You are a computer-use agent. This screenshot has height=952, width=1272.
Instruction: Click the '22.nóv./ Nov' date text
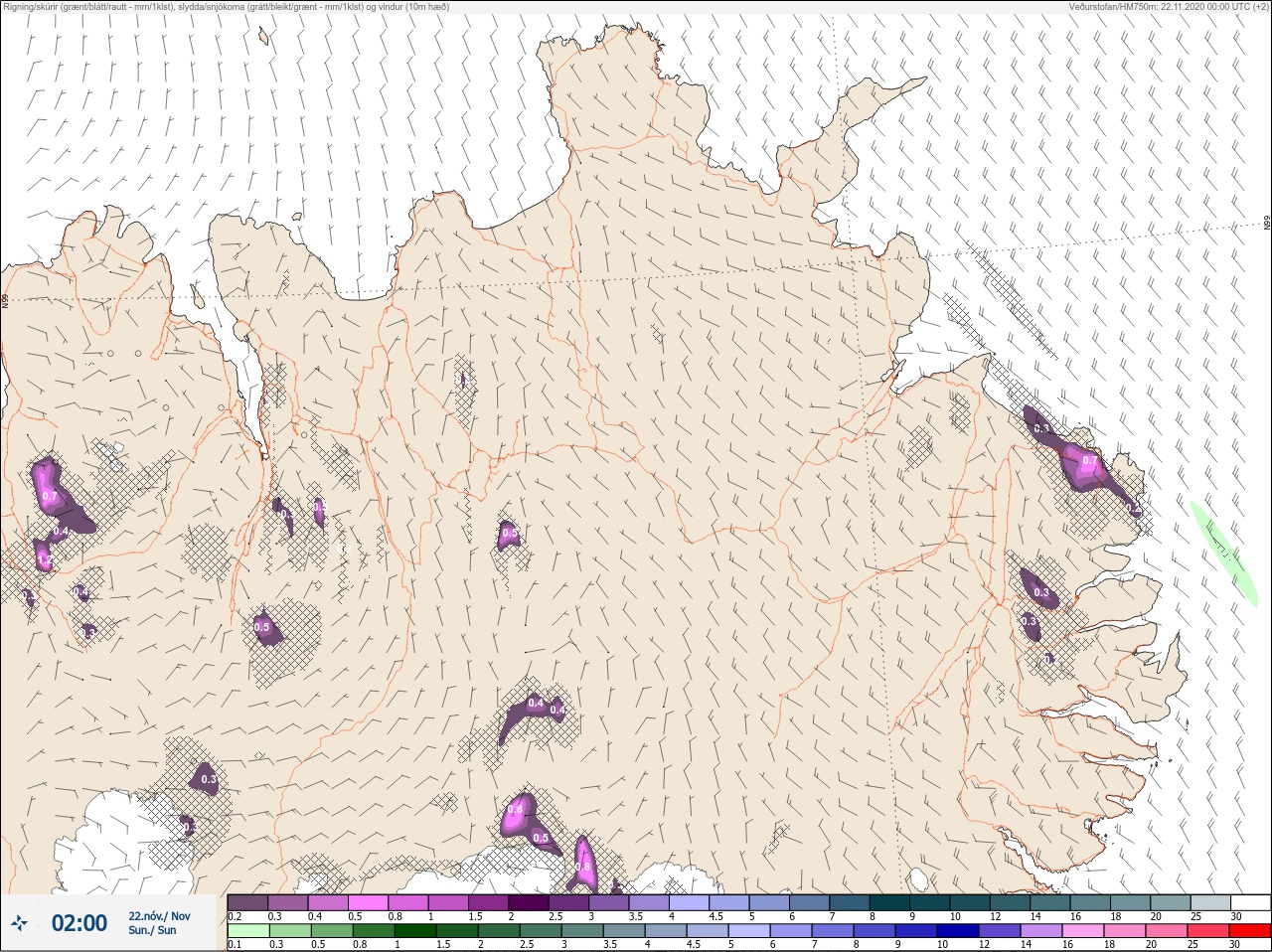point(159,916)
